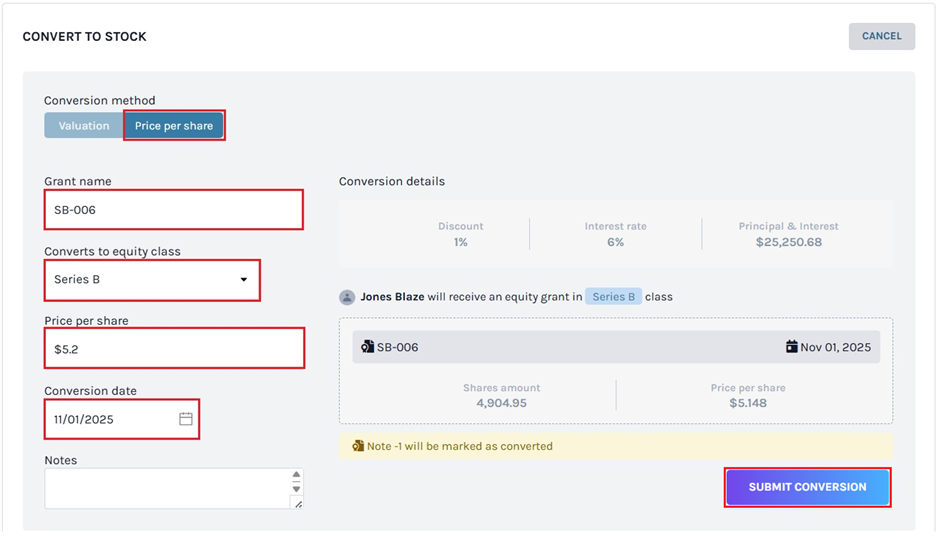The width and height of the screenshot is (939, 540).
Task: Select Price per share conversion method
Action: 174,126
